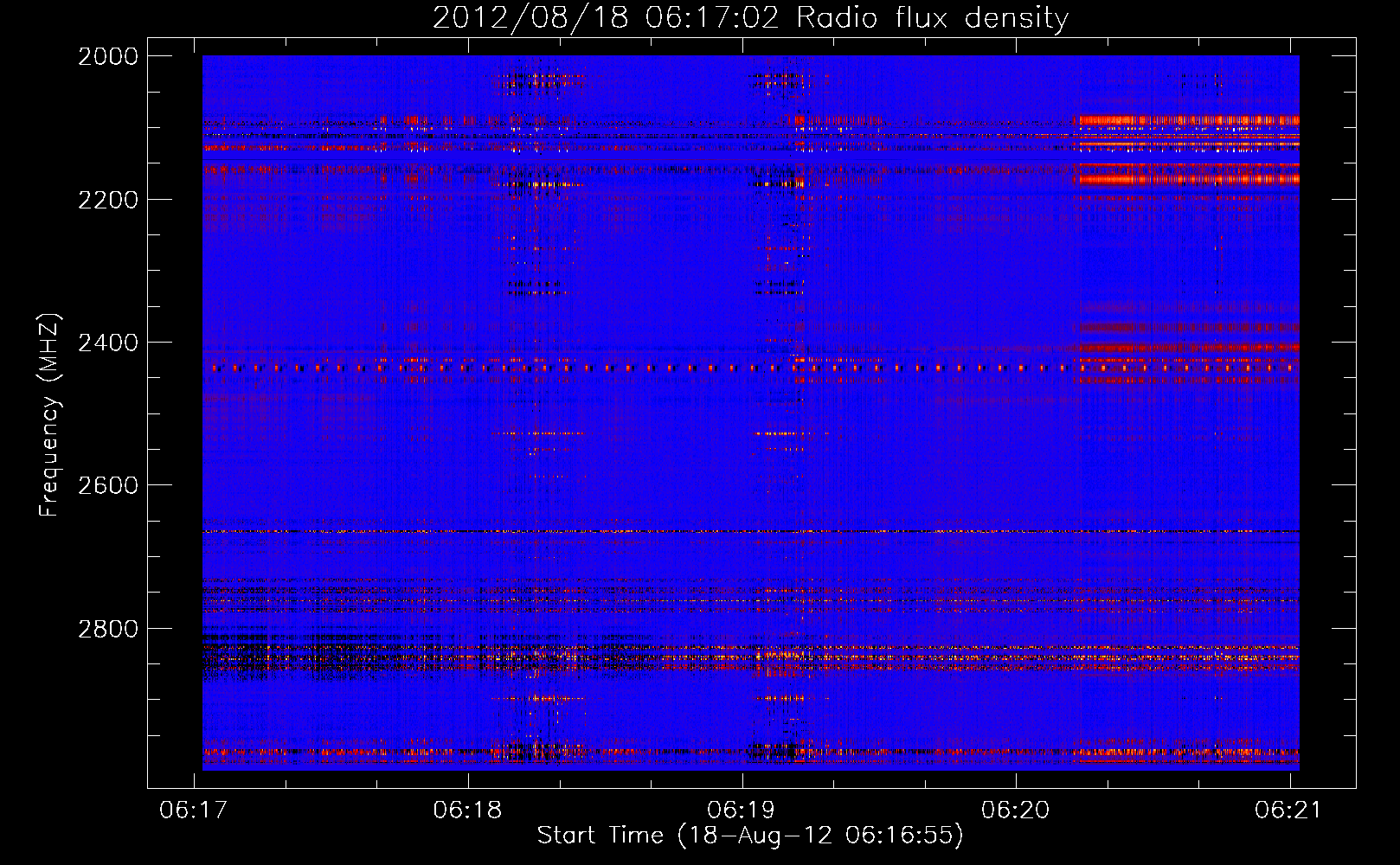
Task: Click the 'Radio flux density' title text
Action: (x=933, y=18)
